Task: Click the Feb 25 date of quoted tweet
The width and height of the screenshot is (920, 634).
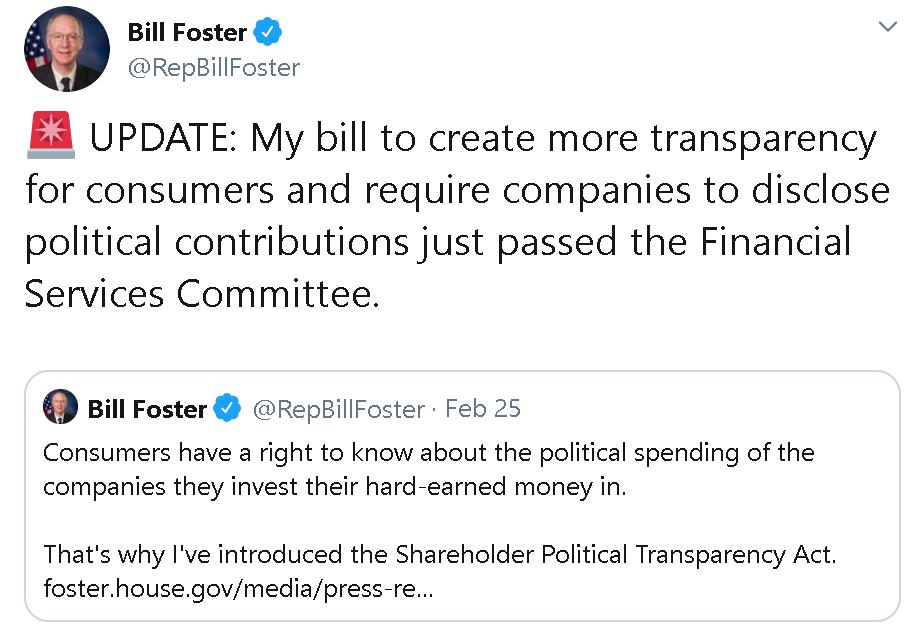Action: tap(483, 409)
